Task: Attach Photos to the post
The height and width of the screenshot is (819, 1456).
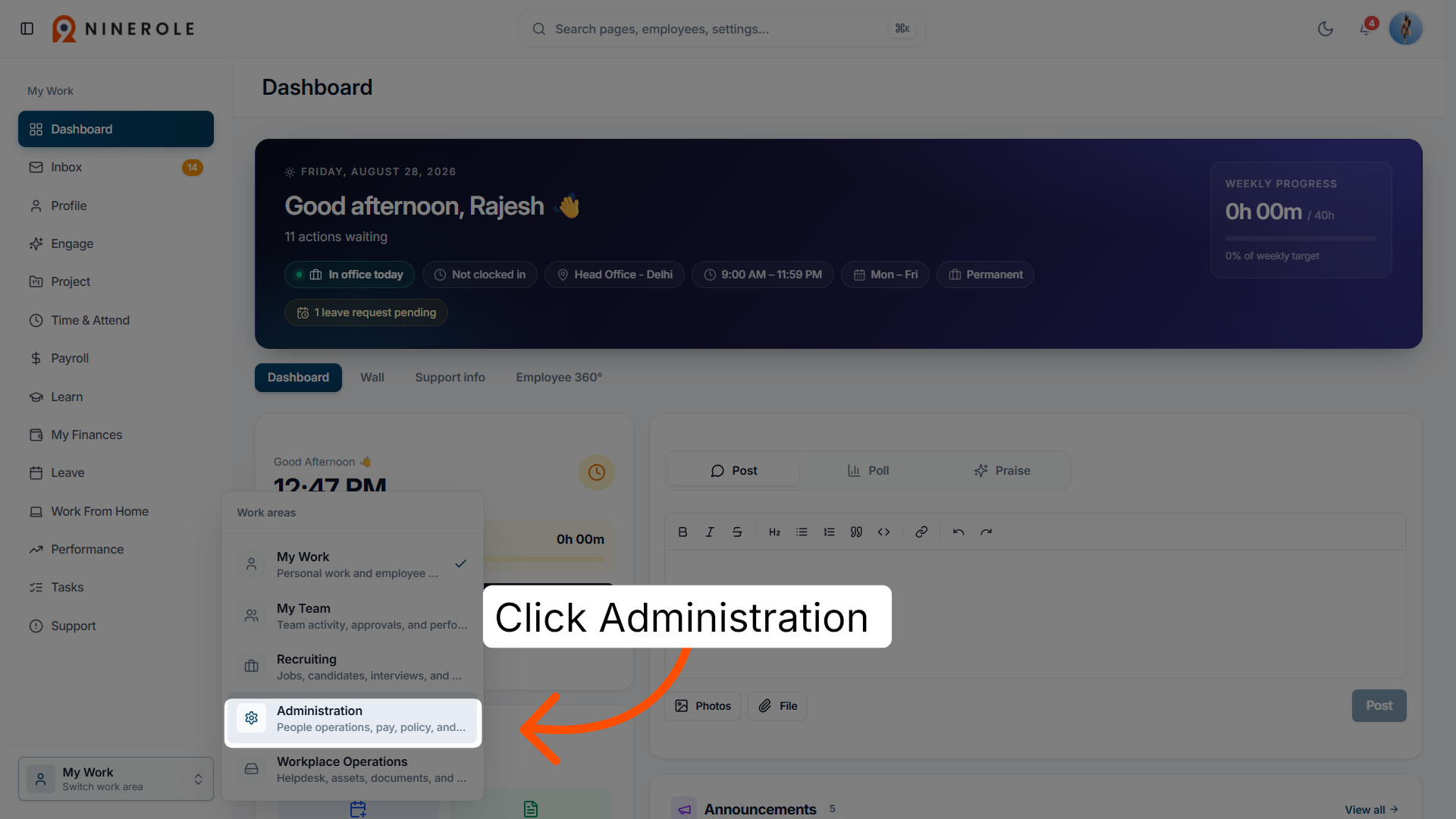Action: tap(703, 706)
